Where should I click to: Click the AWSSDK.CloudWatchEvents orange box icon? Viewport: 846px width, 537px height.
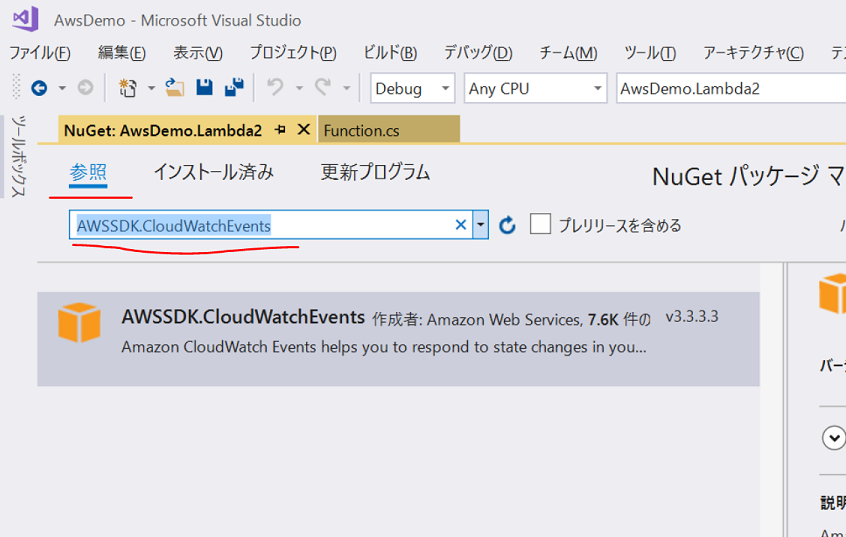tap(79, 323)
